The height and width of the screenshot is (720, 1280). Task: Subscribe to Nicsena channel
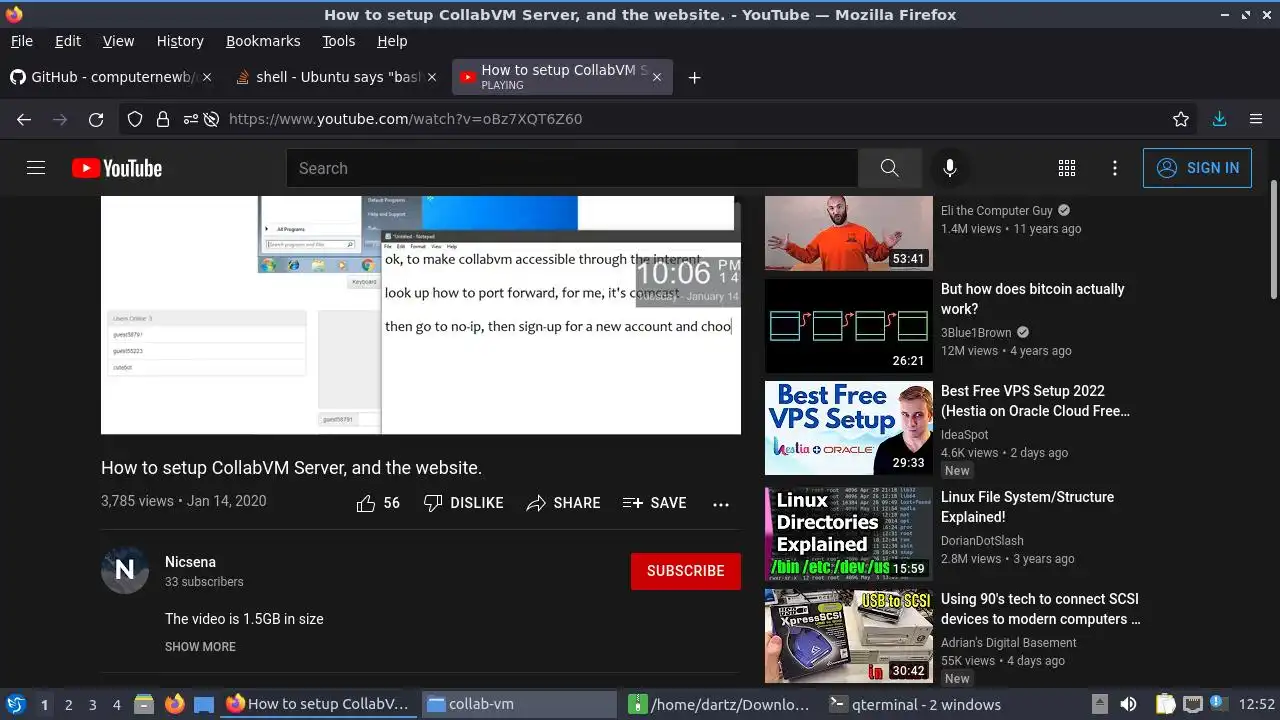point(686,571)
